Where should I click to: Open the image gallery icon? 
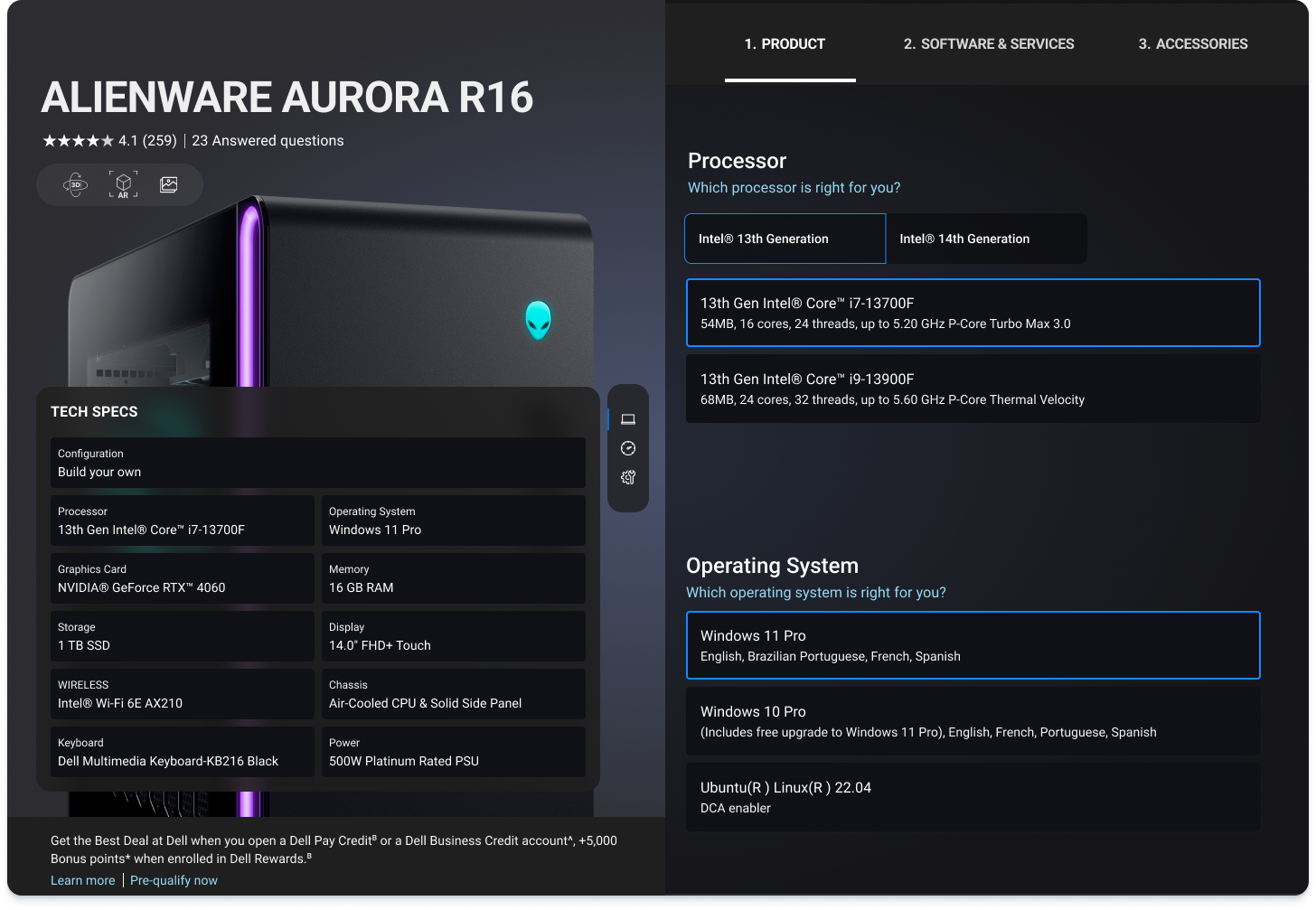point(169,184)
